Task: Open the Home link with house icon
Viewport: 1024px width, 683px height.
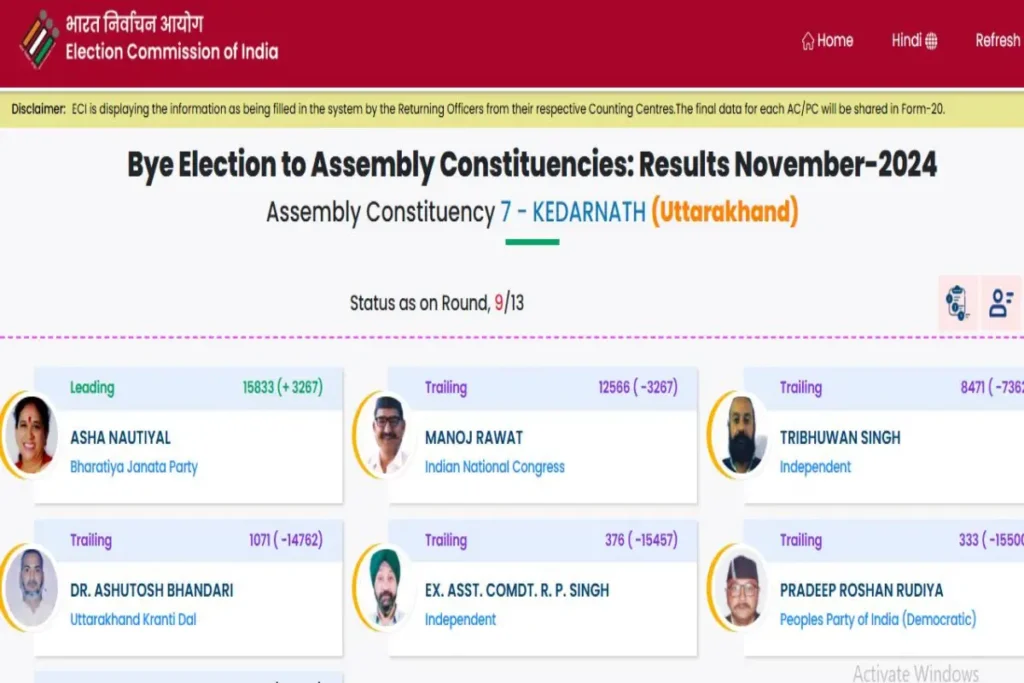Action: [x=827, y=40]
